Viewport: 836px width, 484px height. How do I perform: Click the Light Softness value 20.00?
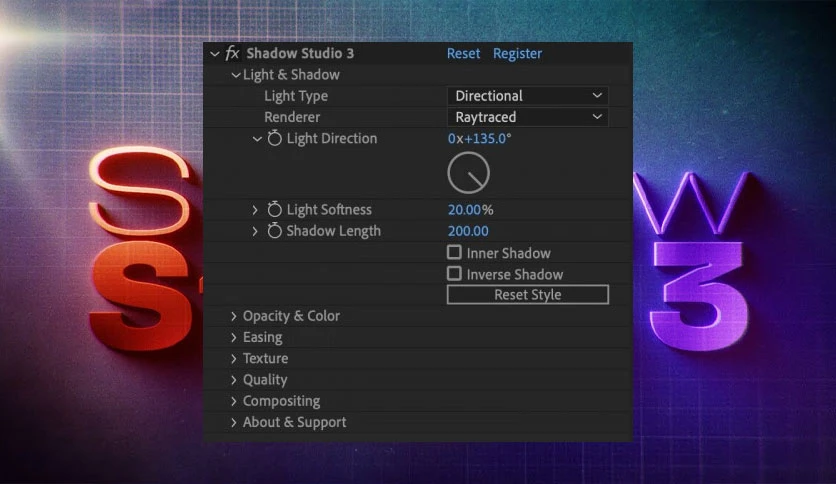coord(464,210)
